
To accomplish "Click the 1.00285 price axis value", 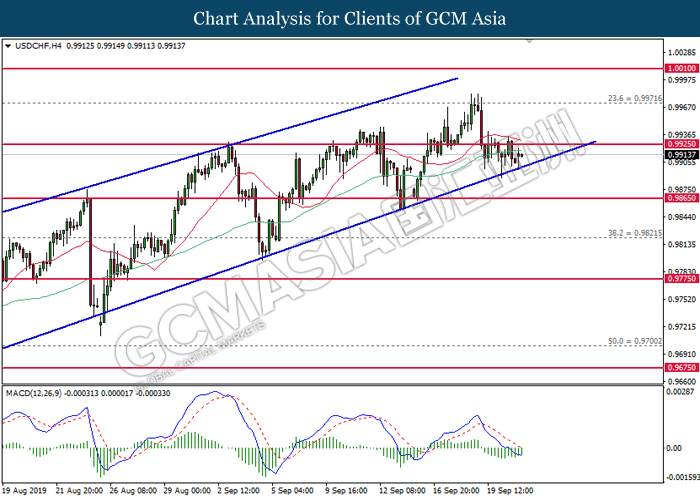I will (682, 53).
